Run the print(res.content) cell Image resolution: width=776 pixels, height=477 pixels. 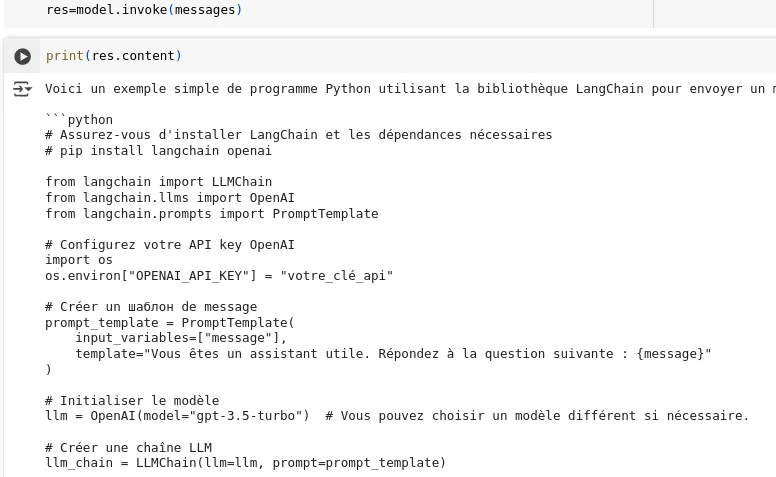click(23, 57)
